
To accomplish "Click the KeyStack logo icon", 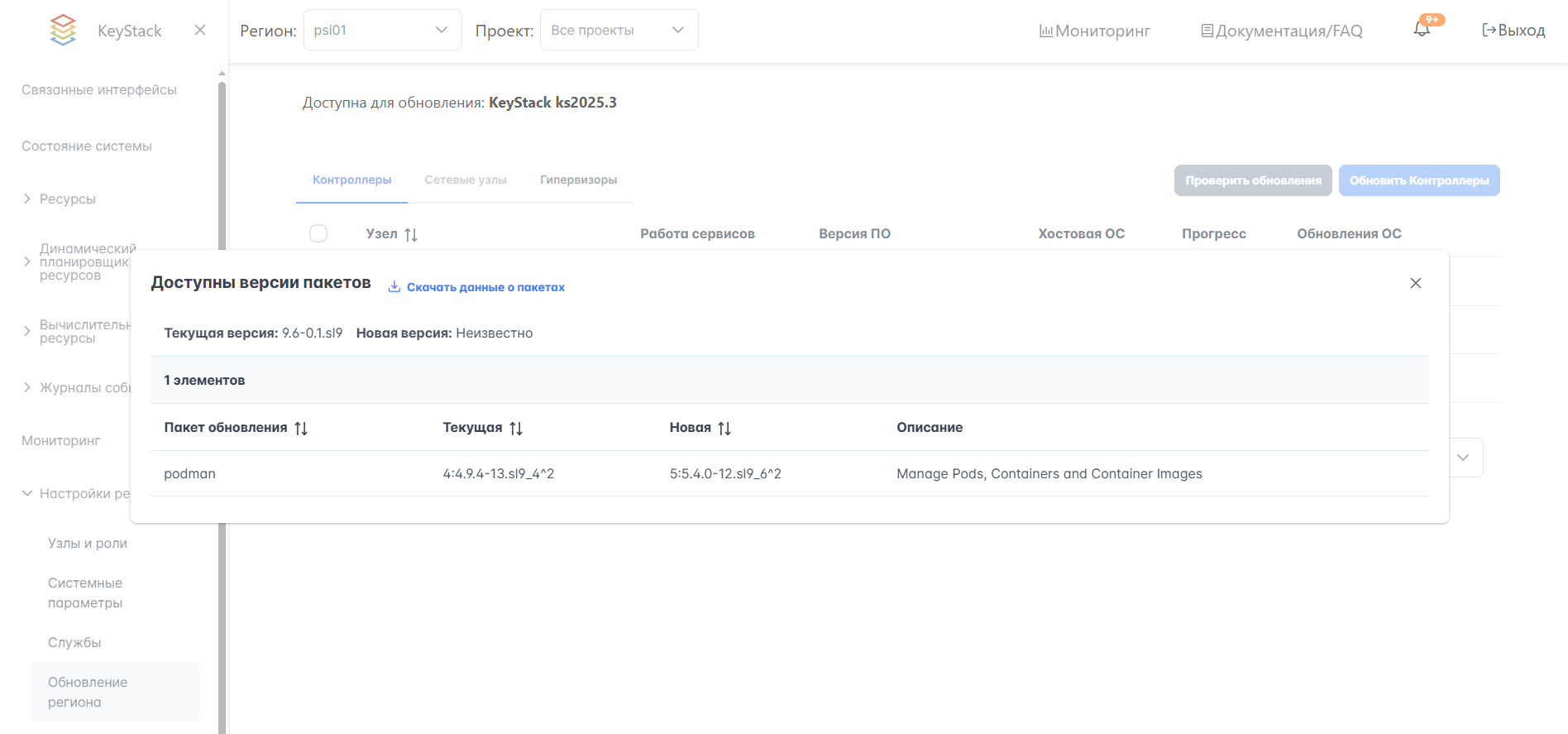I will point(63,30).
